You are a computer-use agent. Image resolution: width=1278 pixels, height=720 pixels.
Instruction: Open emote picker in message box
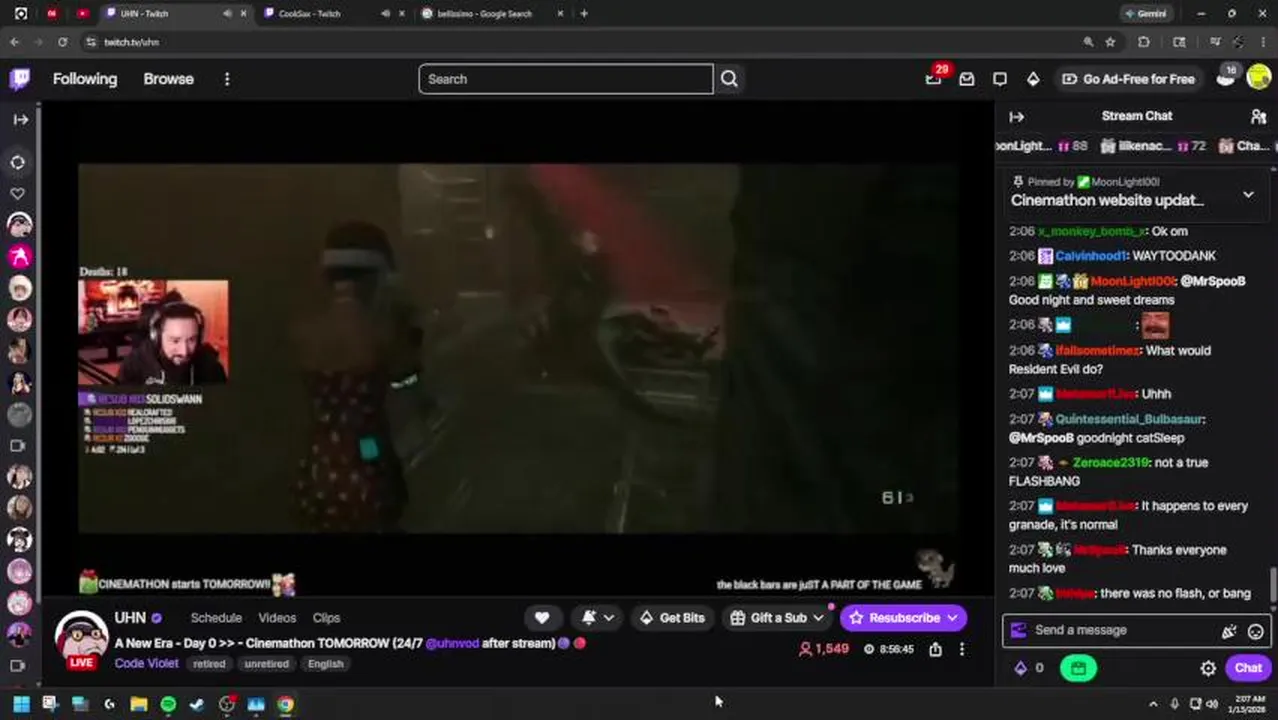coord(1255,631)
